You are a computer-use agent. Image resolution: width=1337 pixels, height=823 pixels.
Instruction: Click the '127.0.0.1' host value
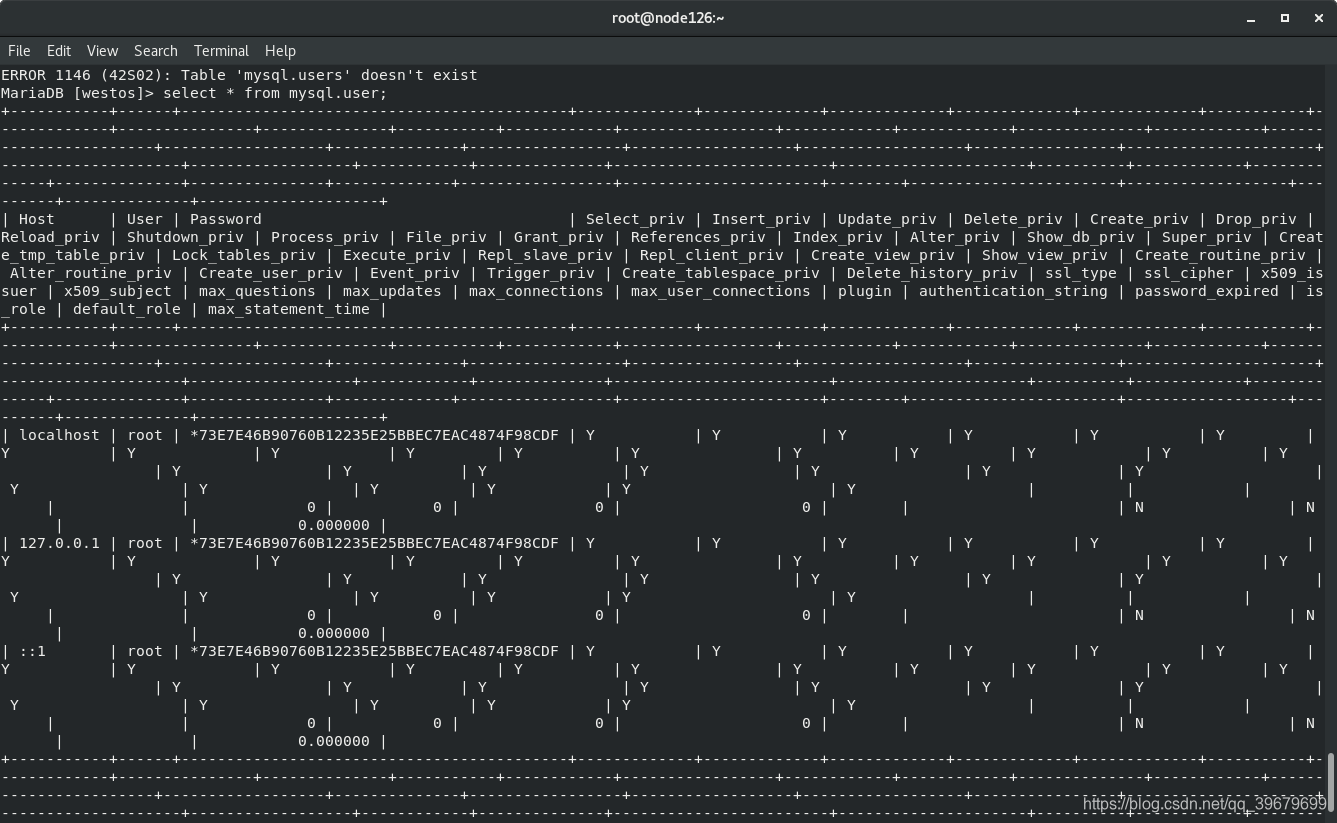[59, 543]
